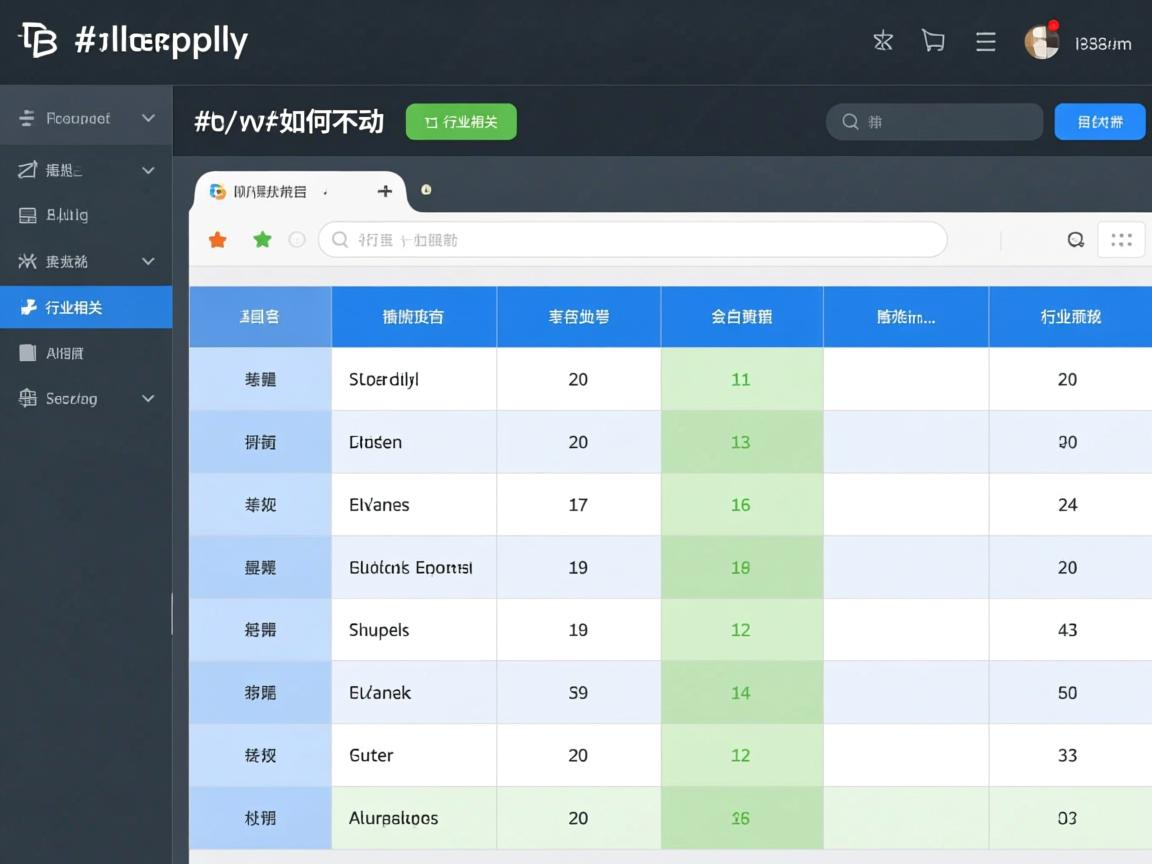
Task: Click the green star icon
Action: point(262,240)
